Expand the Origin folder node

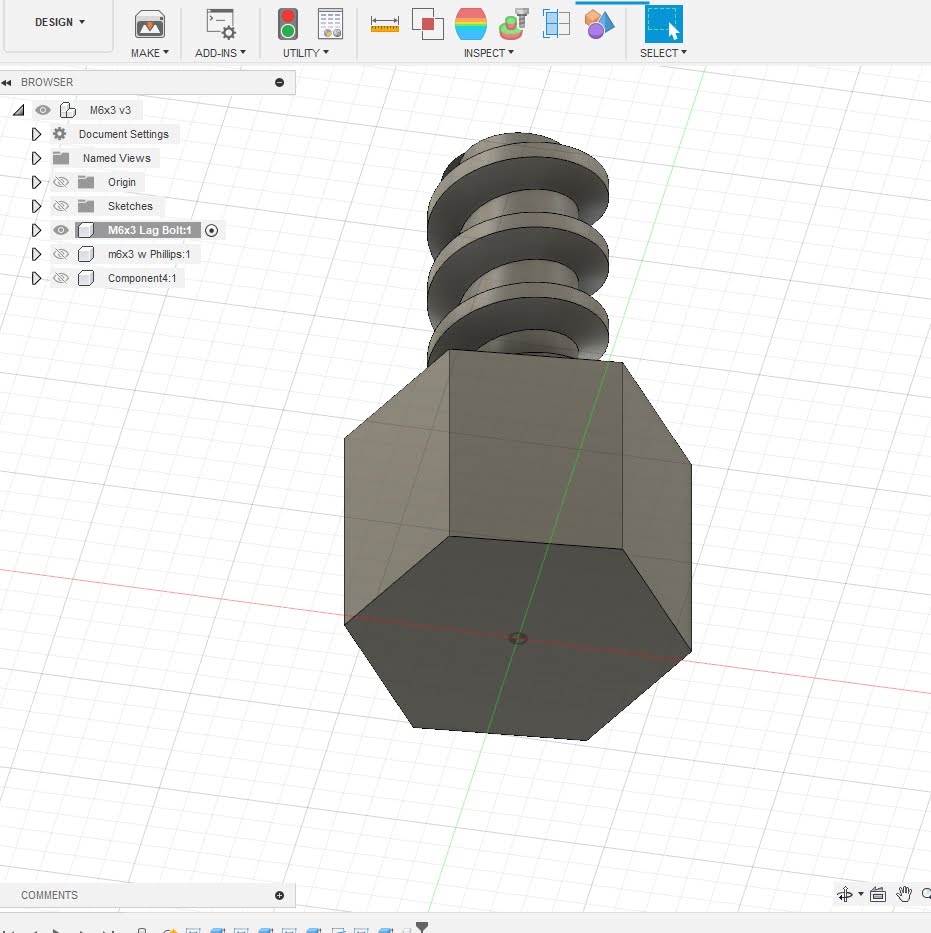click(36, 182)
